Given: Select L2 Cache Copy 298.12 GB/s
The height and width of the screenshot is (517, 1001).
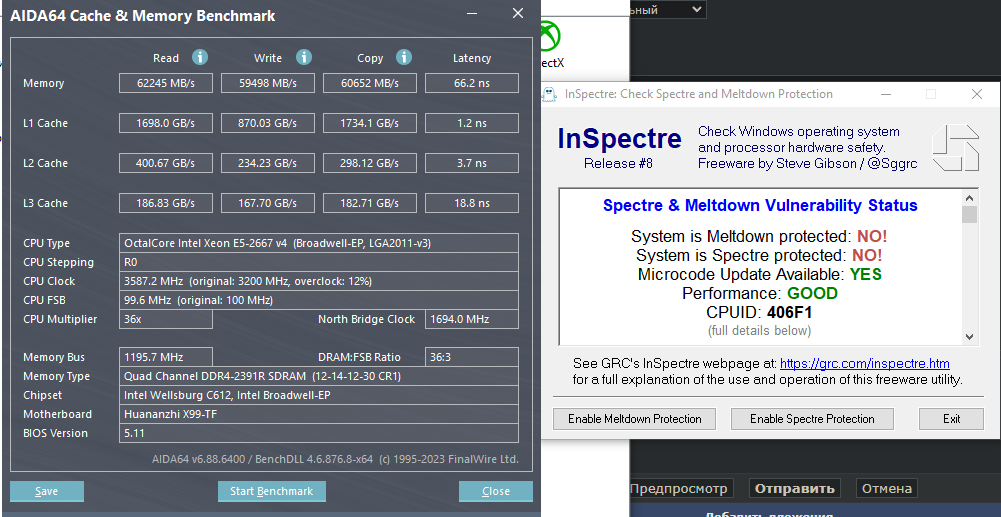Looking at the screenshot, I should pos(370,163).
